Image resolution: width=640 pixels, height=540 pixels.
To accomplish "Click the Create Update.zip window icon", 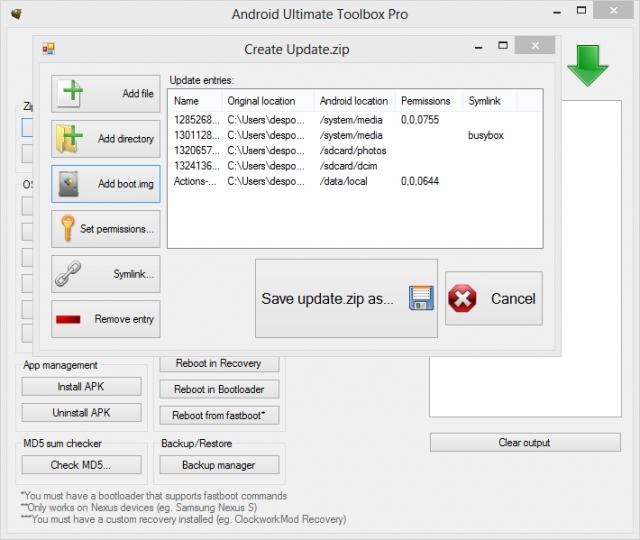I will [x=49, y=49].
